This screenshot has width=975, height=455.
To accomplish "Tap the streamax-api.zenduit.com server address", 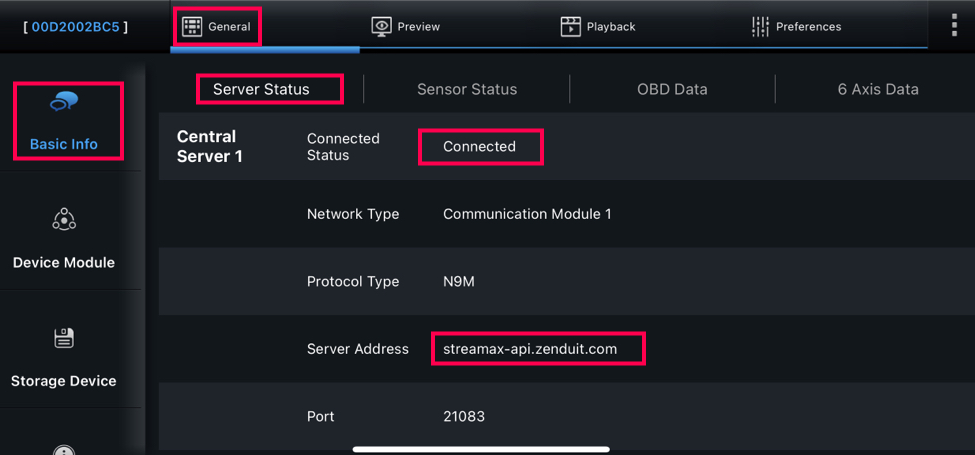I will [x=530, y=349].
